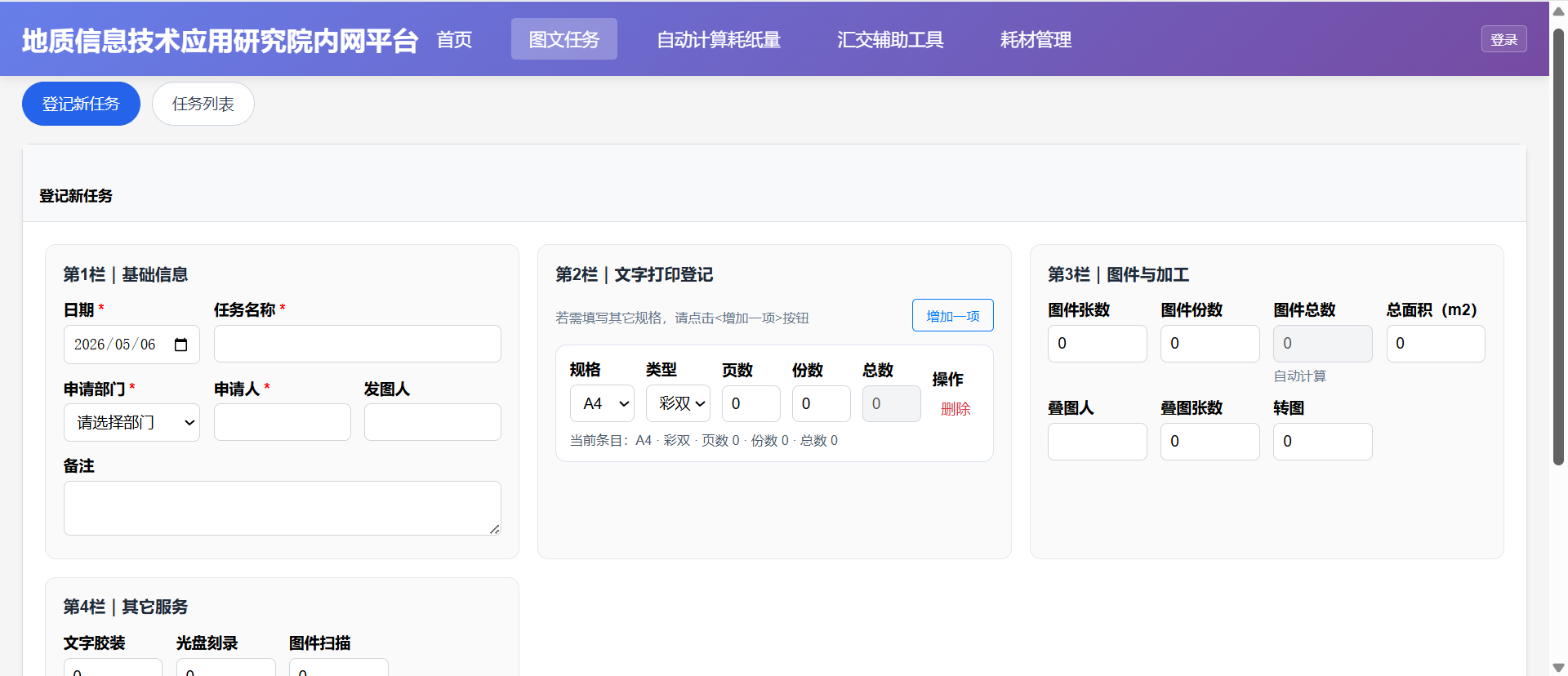Go to 首页 in the top navigation
Viewport: 1568px width, 676px height.
(454, 39)
